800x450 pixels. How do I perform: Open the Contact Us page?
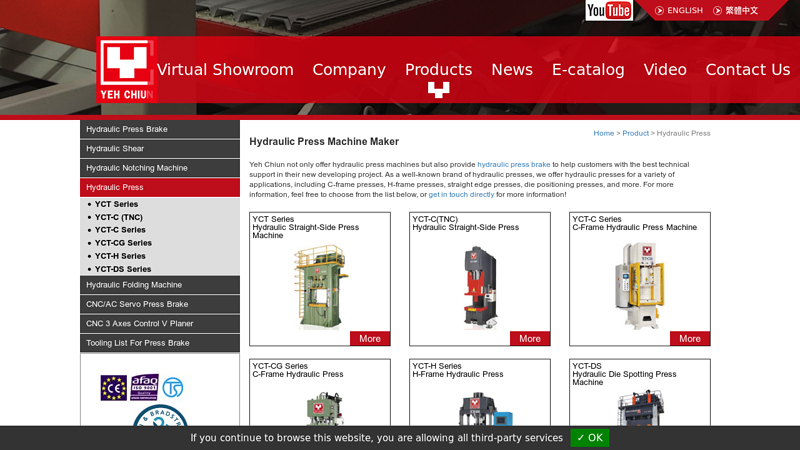pyautogui.click(x=748, y=69)
